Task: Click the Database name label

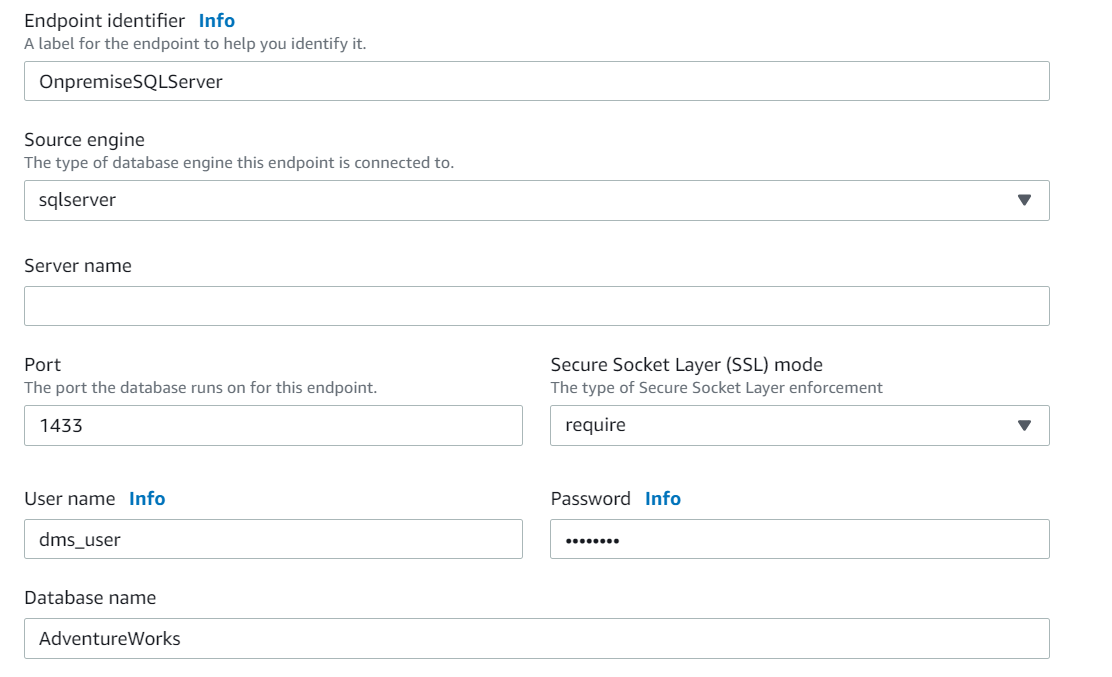Action: 90,597
